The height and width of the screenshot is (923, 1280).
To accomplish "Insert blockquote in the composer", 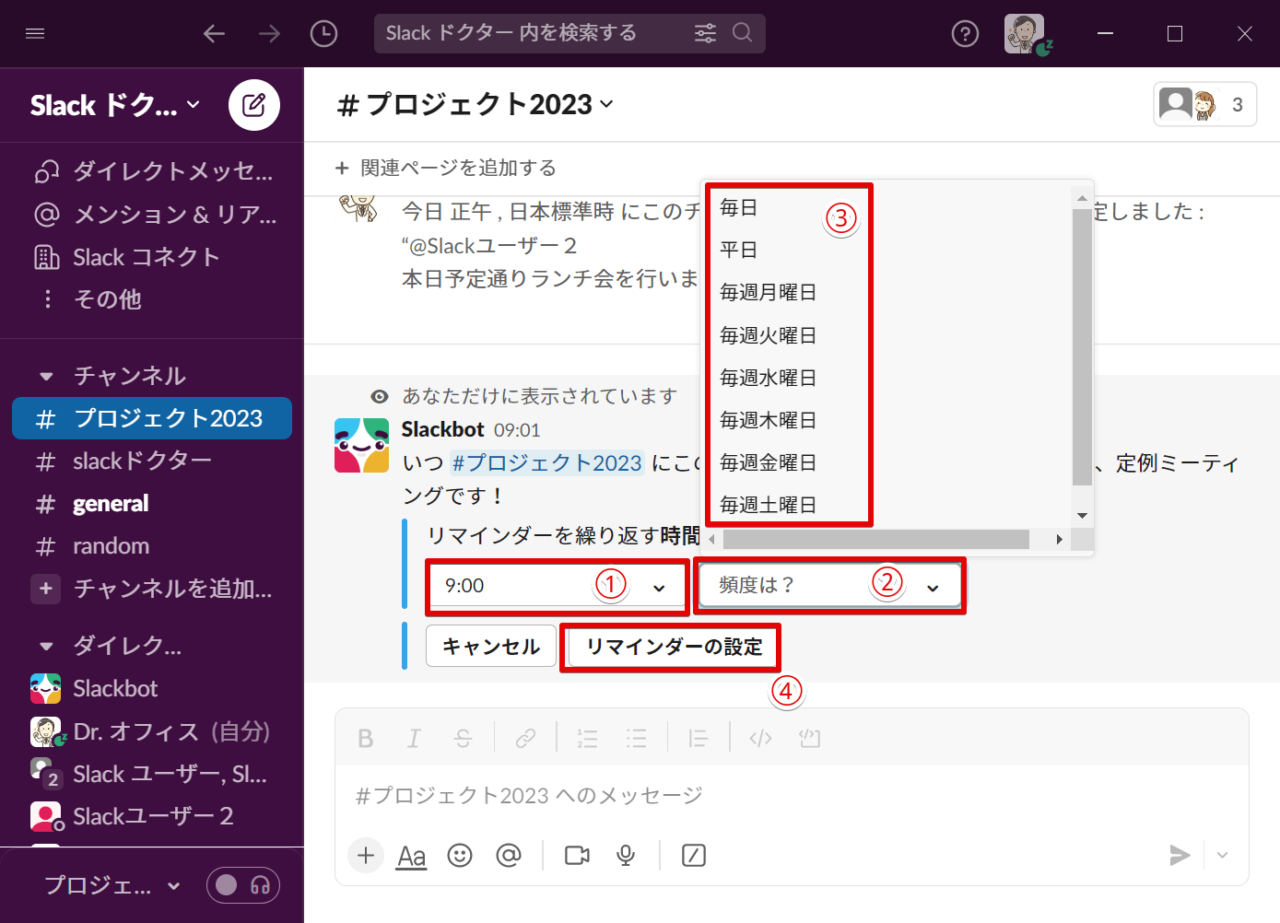I will [698, 739].
